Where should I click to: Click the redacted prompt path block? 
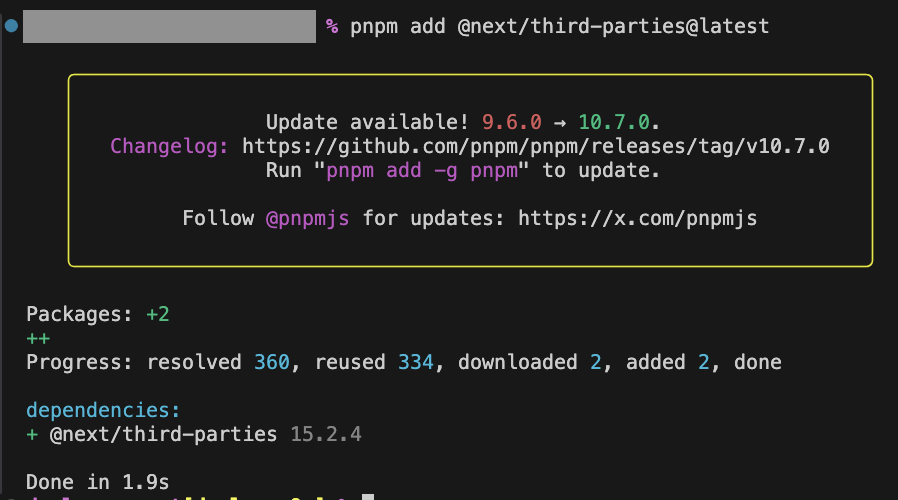point(170,26)
